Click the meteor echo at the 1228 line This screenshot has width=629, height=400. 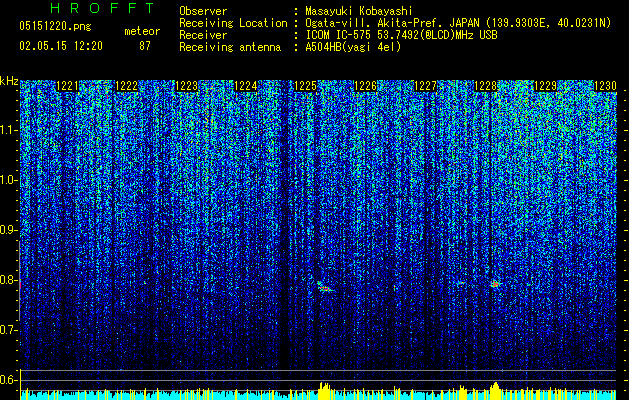tap(495, 284)
